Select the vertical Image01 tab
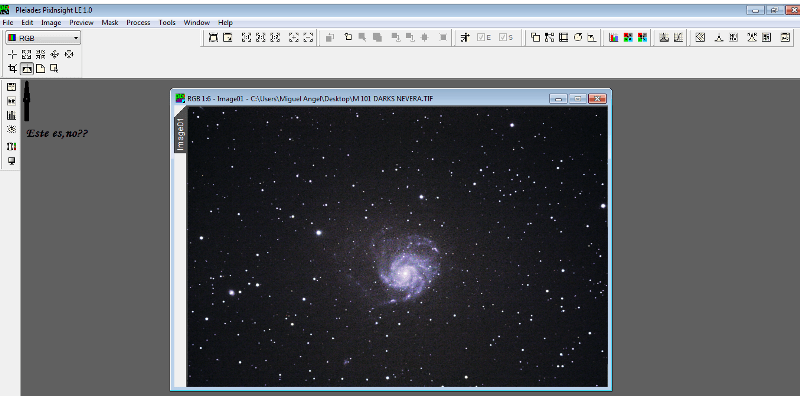Image resolution: width=800 pixels, height=396 pixels. (x=180, y=134)
